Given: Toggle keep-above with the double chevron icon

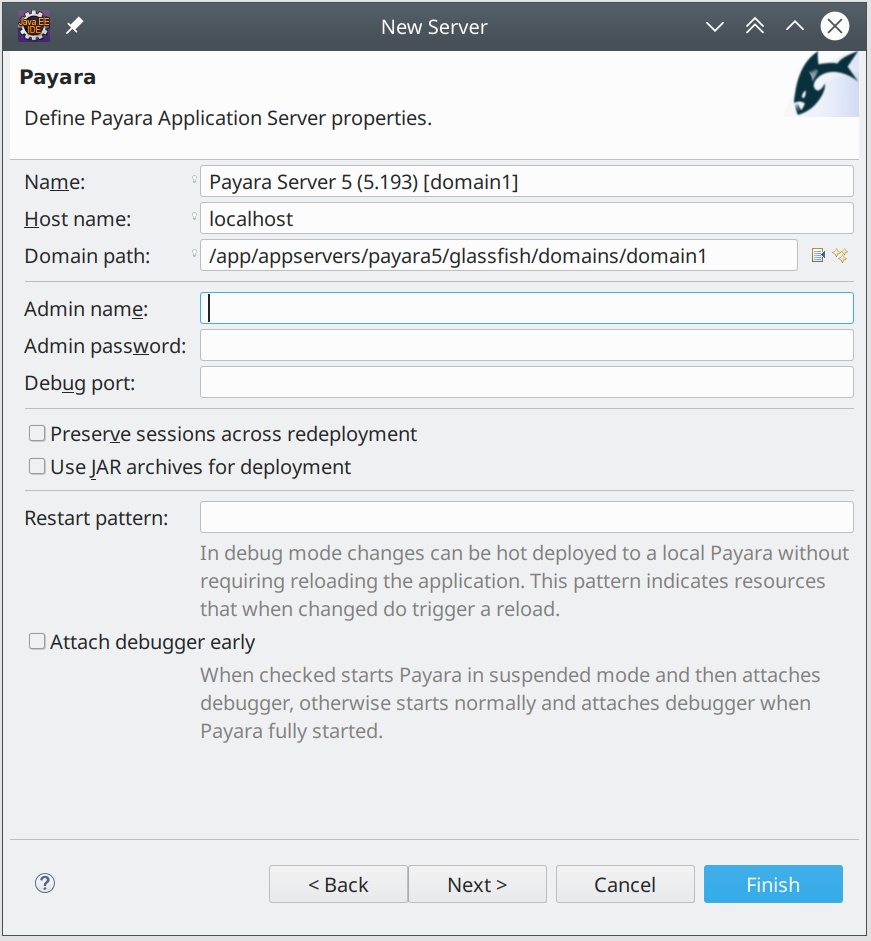Looking at the screenshot, I should coord(755,26).
